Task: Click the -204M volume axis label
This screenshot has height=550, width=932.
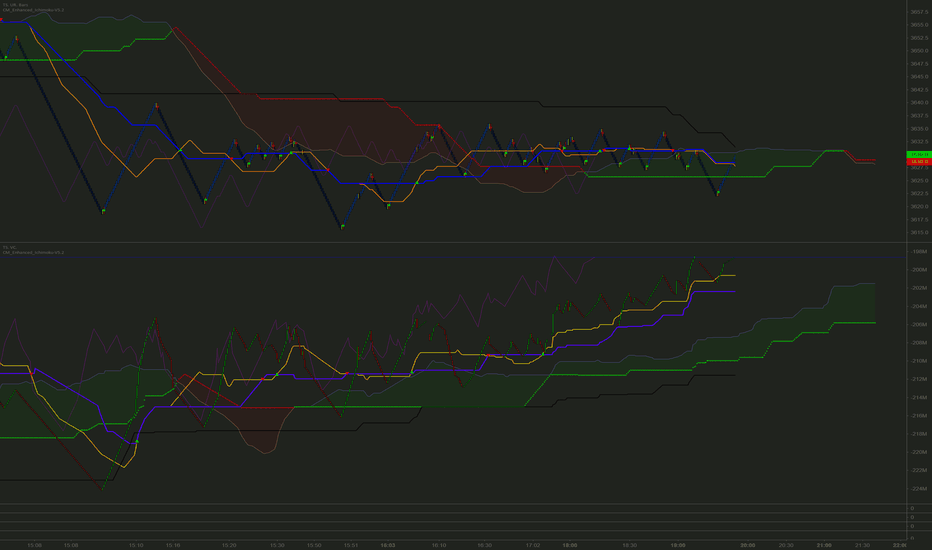Action: pyautogui.click(x=919, y=306)
